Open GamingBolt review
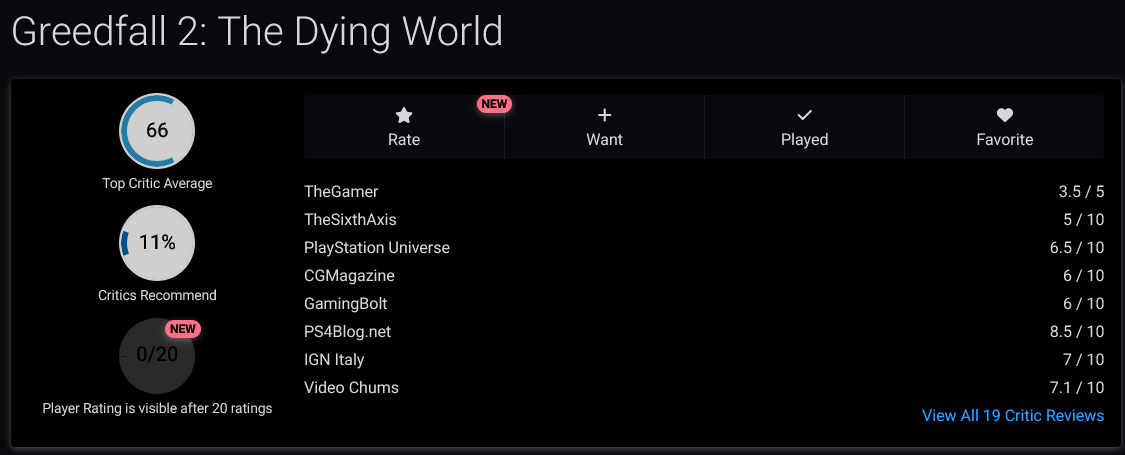The height and width of the screenshot is (455, 1125). (346, 304)
